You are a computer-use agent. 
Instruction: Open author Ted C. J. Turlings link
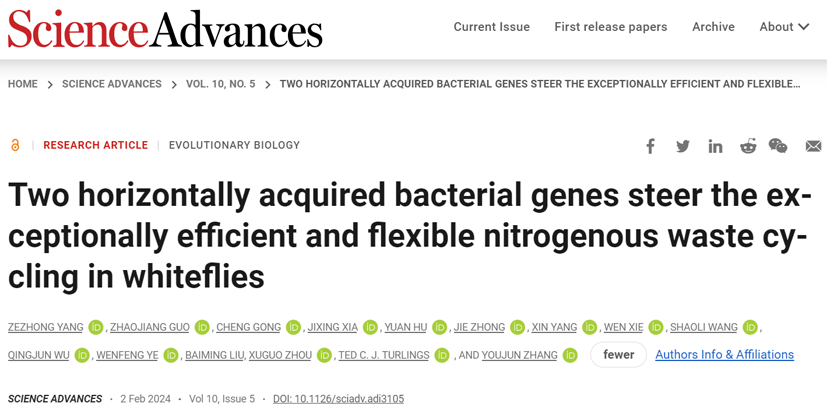coord(383,355)
